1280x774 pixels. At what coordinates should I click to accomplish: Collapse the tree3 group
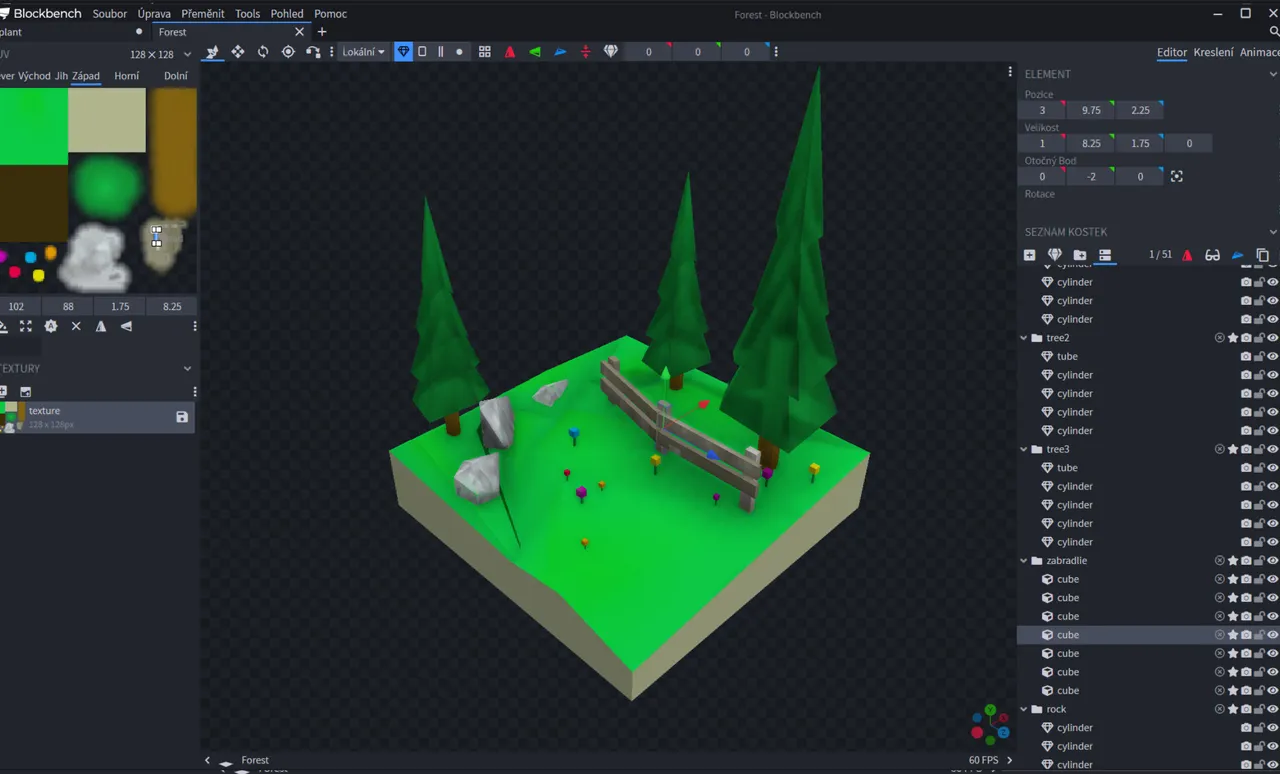(x=1024, y=449)
